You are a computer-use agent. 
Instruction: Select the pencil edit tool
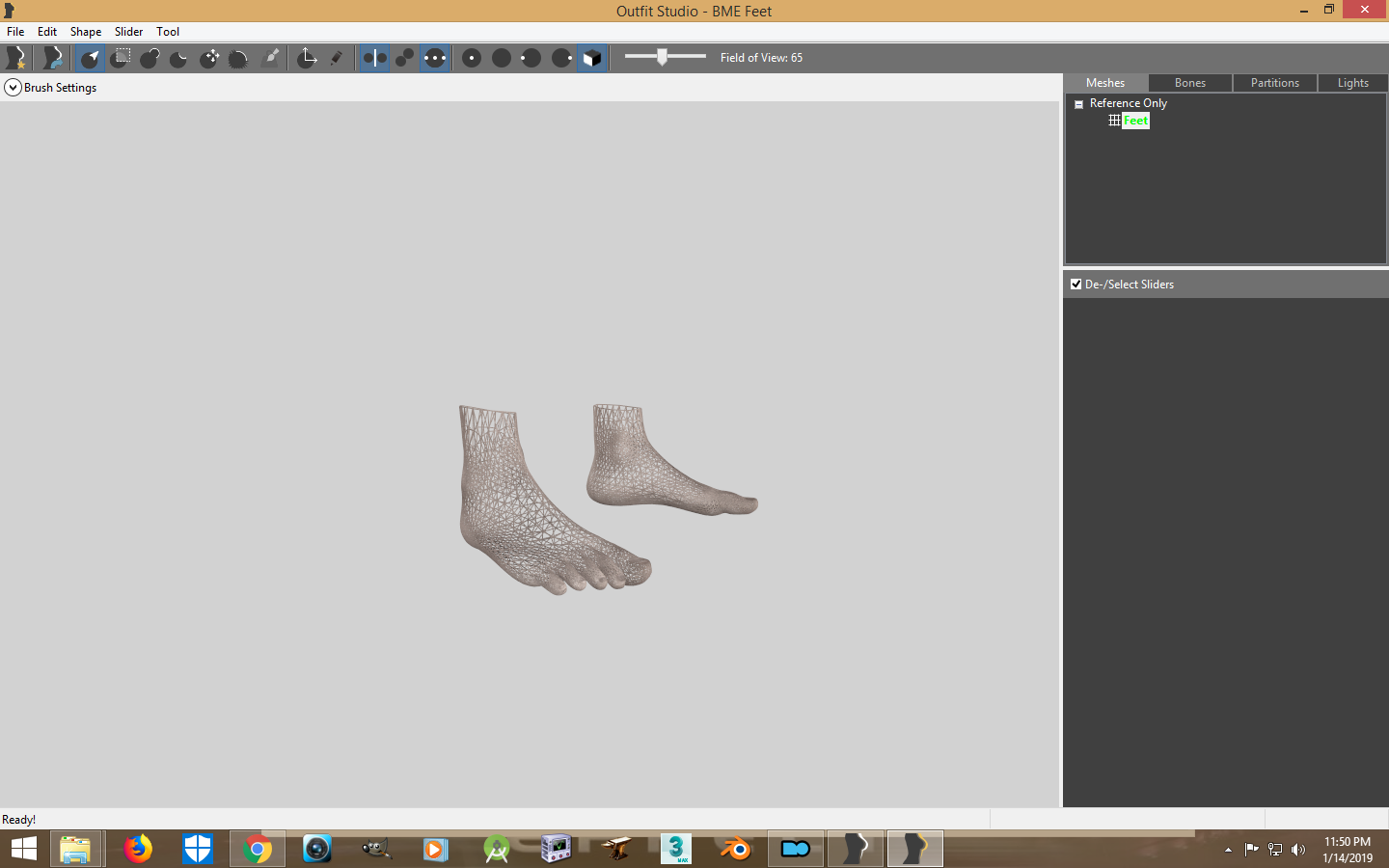(x=337, y=58)
